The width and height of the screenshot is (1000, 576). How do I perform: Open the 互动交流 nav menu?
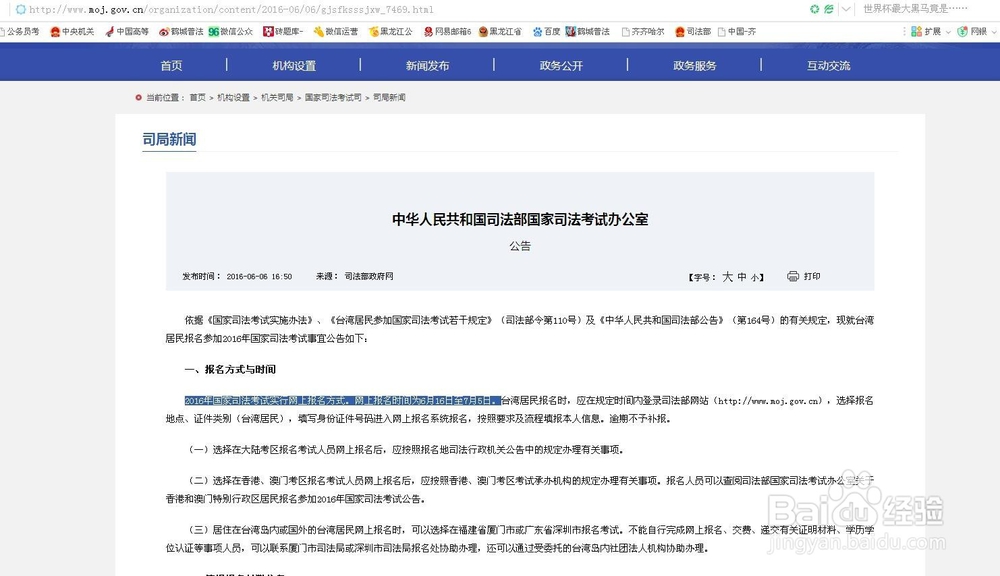828,65
